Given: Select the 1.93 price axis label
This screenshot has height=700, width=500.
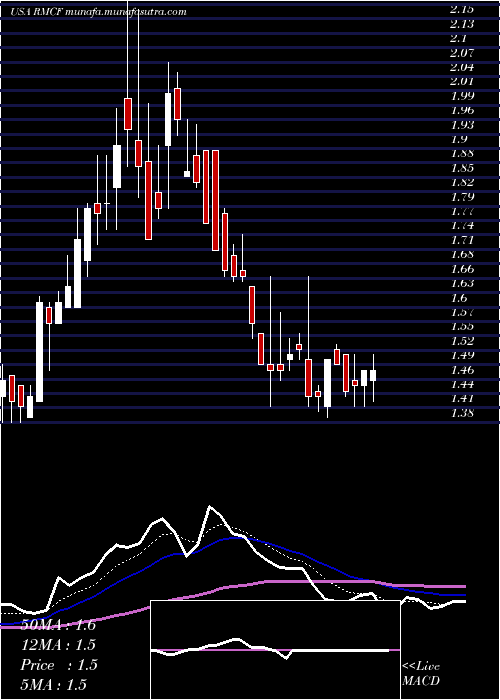Looking at the screenshot, I should [462, 124].
